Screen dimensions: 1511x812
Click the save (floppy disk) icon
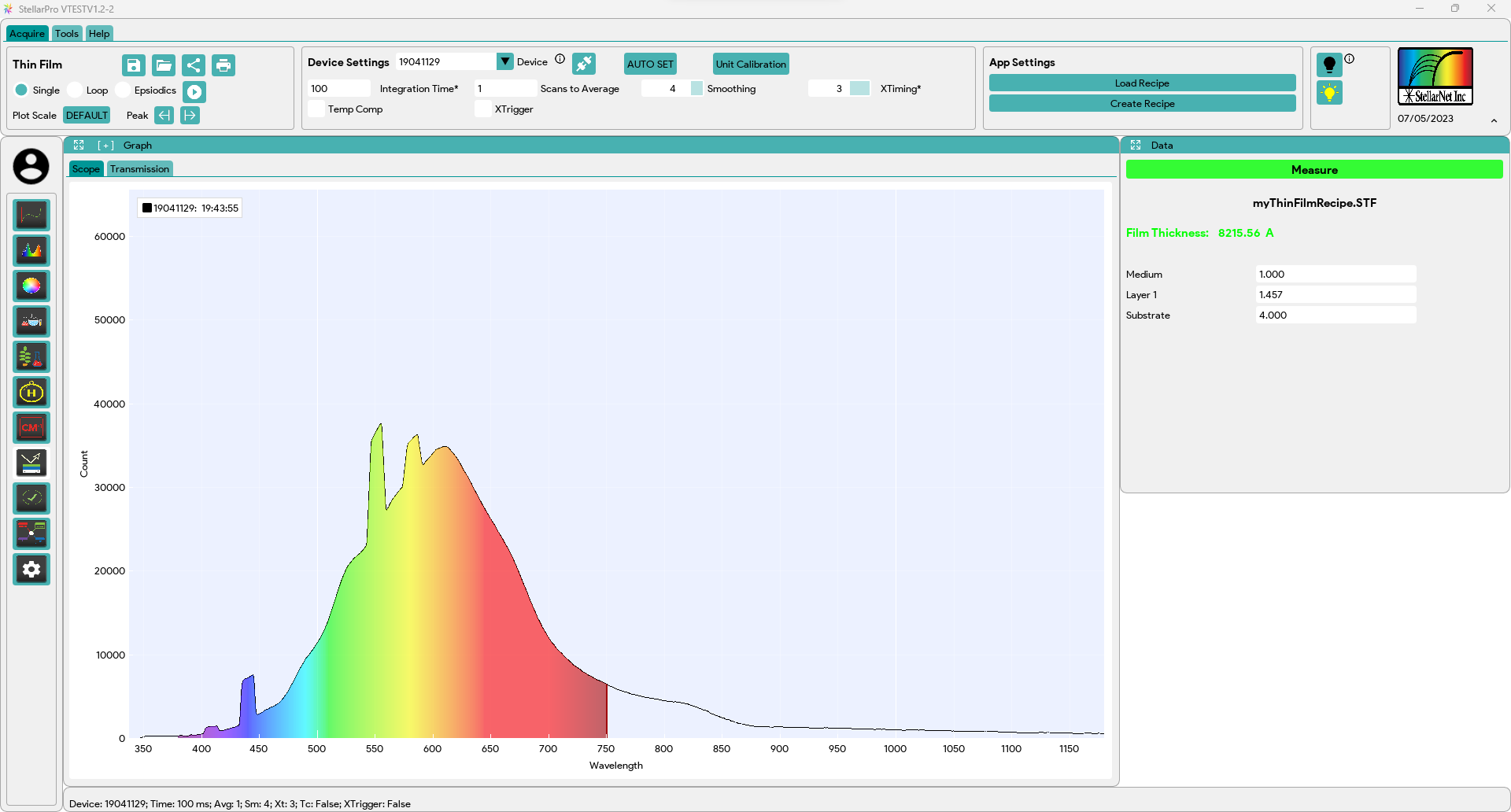point(134,65)
